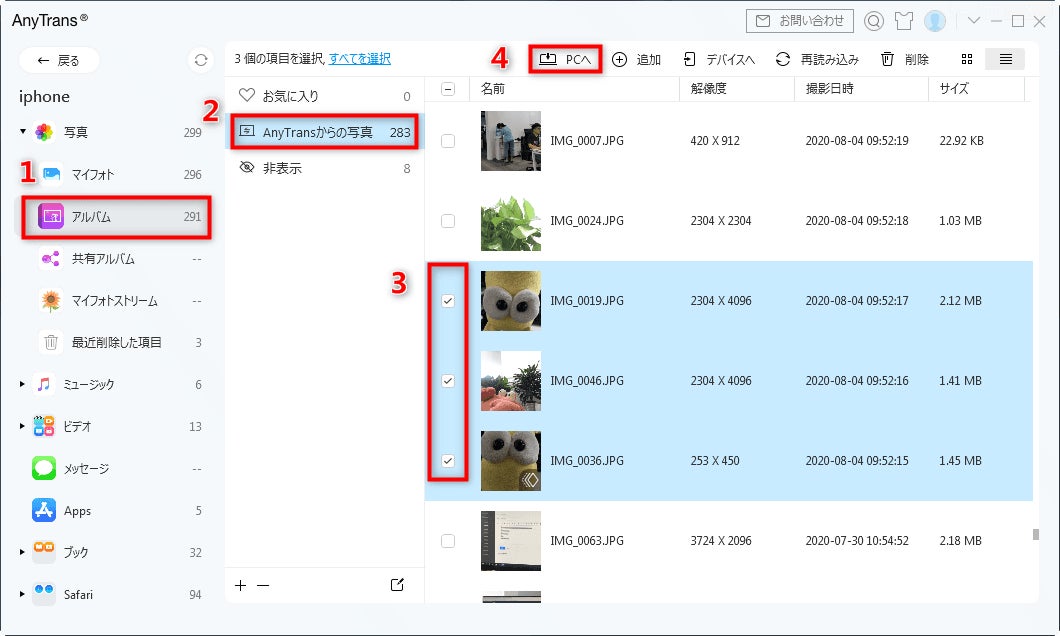Select 写真 photos category in sidebar
This screenshot has width=1060, height=636.
[x=112, y=132]
